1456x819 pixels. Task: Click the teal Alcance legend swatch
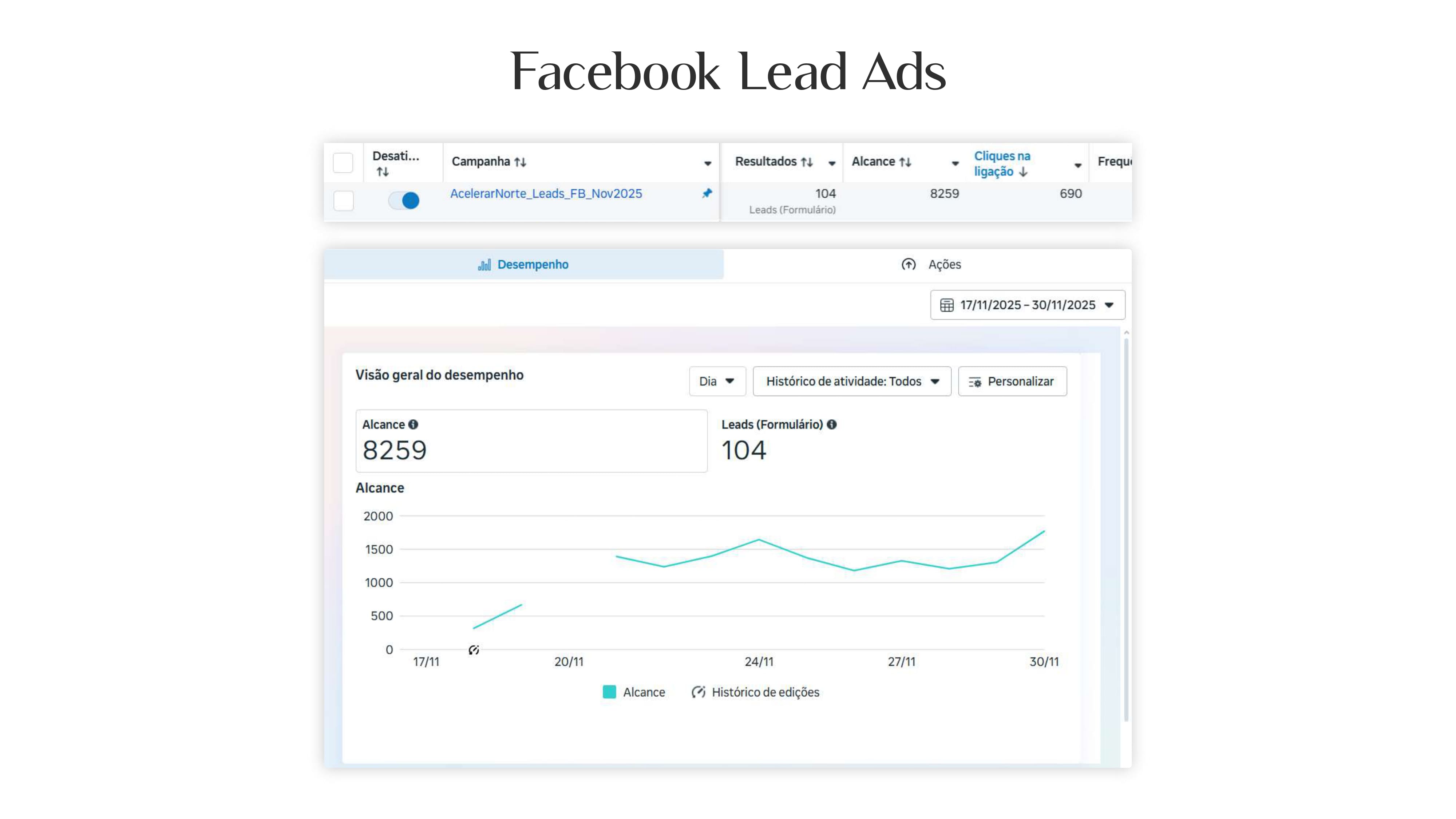[x=609, y=692]
